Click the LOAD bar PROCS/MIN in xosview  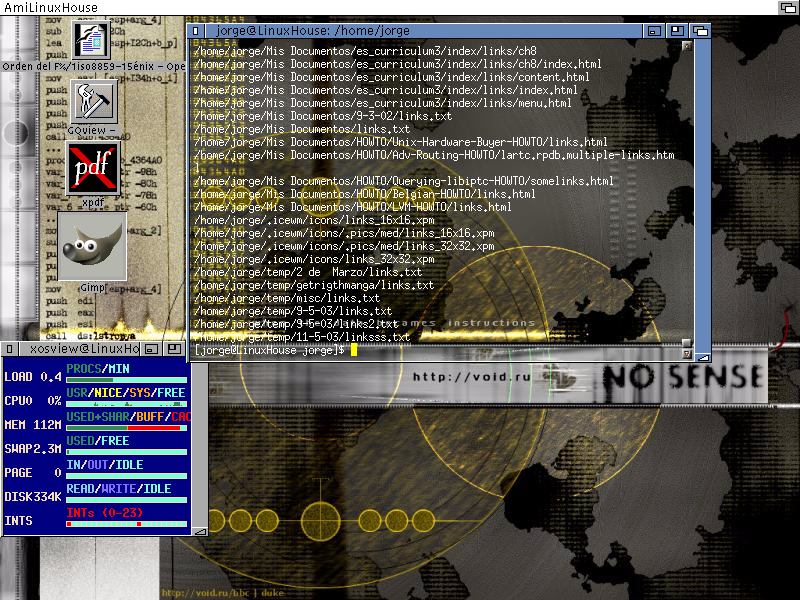(x=127, y=380)
